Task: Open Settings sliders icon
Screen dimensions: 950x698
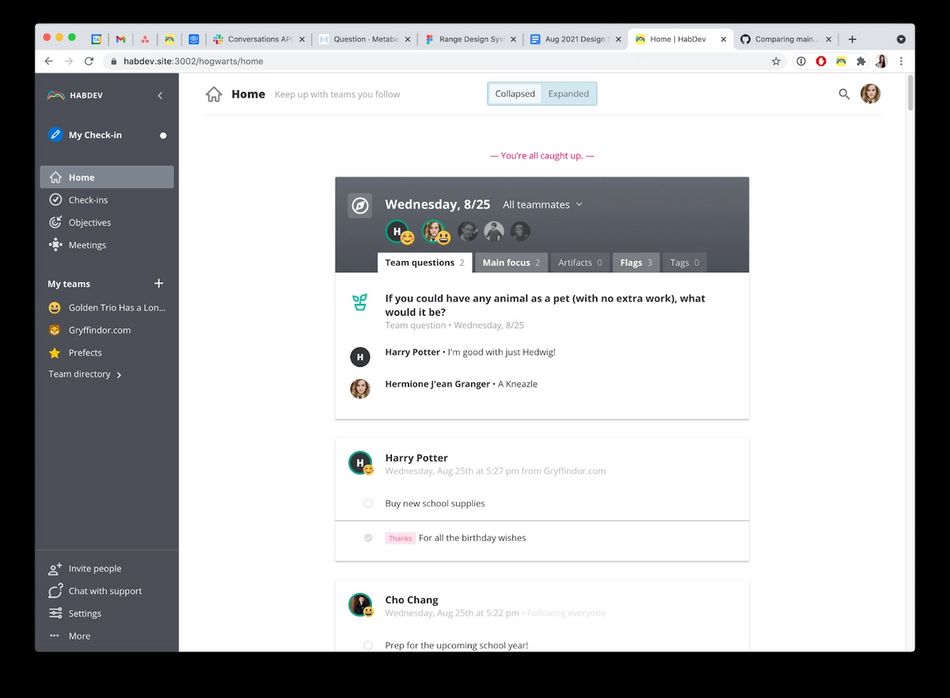Action: click(55, 613)
